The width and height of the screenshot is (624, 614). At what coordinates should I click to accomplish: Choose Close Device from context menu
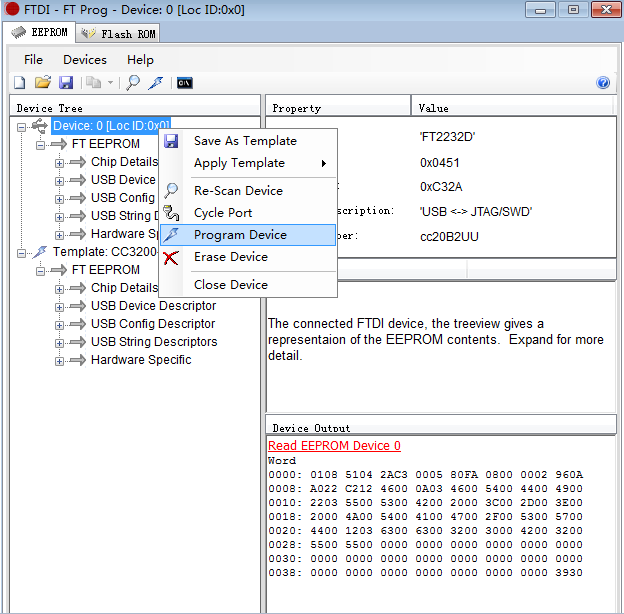248,285
